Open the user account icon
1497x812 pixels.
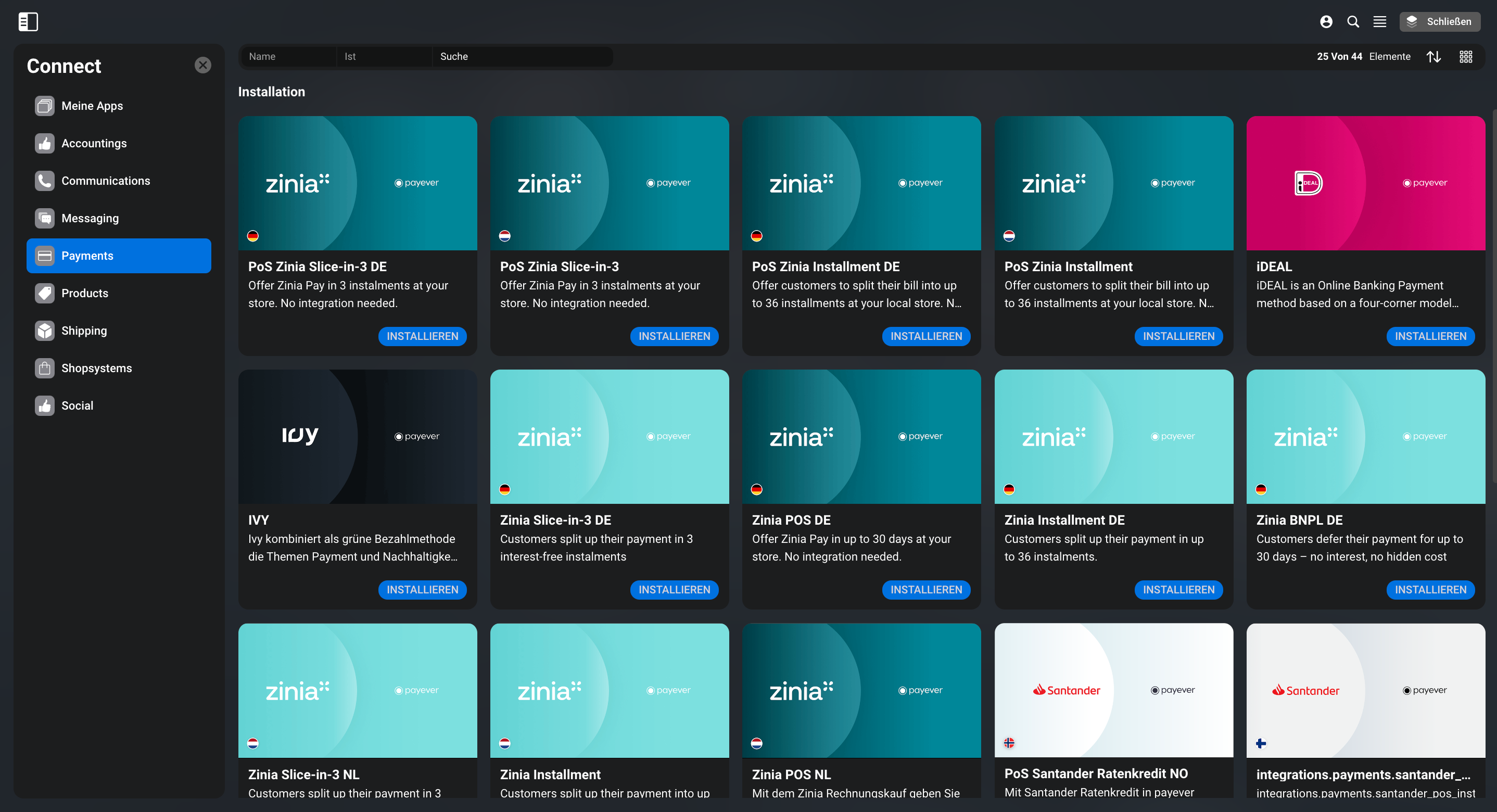point(1326,21)
